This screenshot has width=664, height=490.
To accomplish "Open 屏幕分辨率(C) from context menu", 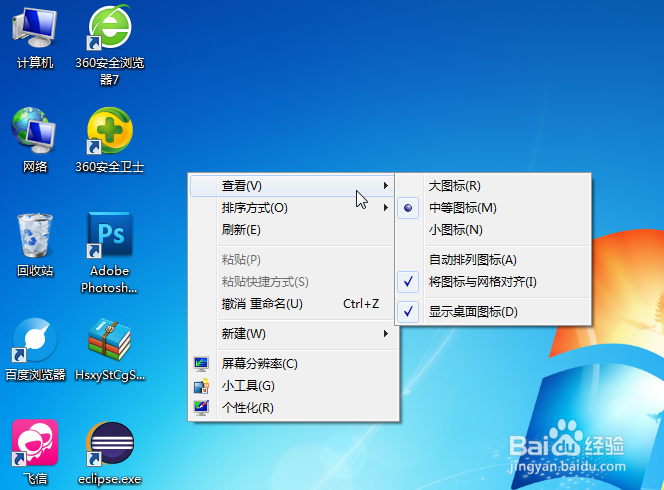I will point(292,364).
